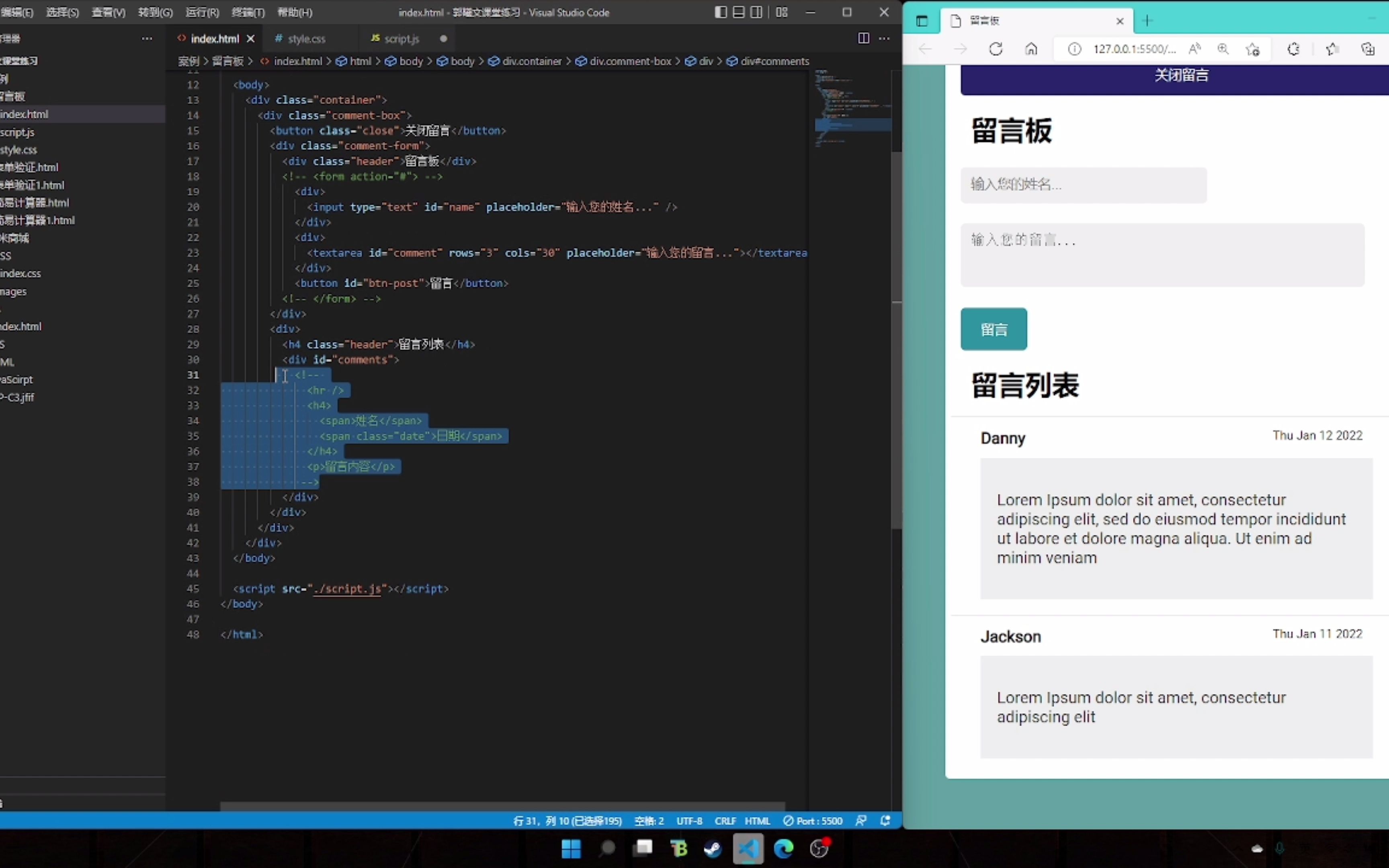The image size is (1389, 868).
Task: Open 选择(S) menu
Action: point(62,12)
